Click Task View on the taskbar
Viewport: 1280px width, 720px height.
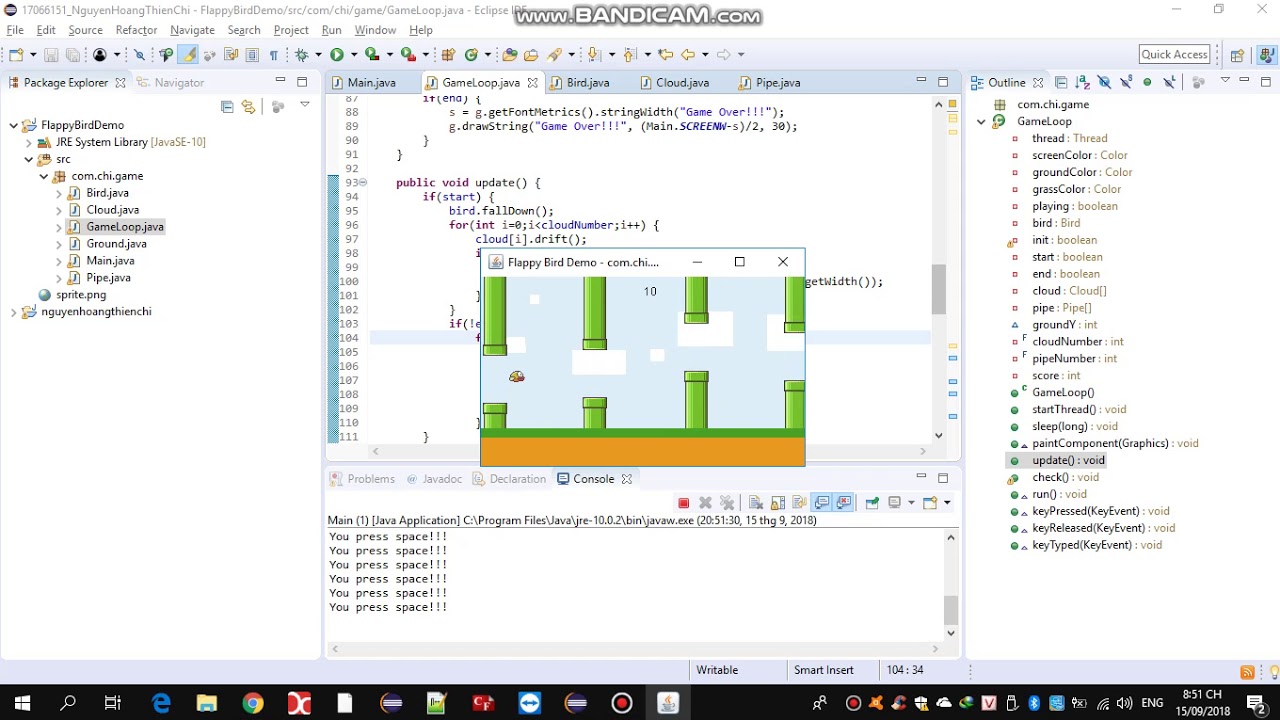pyautogui.click(x=113, y=703)
